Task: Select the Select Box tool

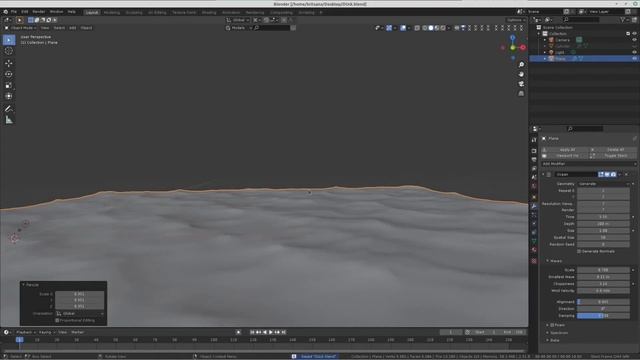Action: 9,40
